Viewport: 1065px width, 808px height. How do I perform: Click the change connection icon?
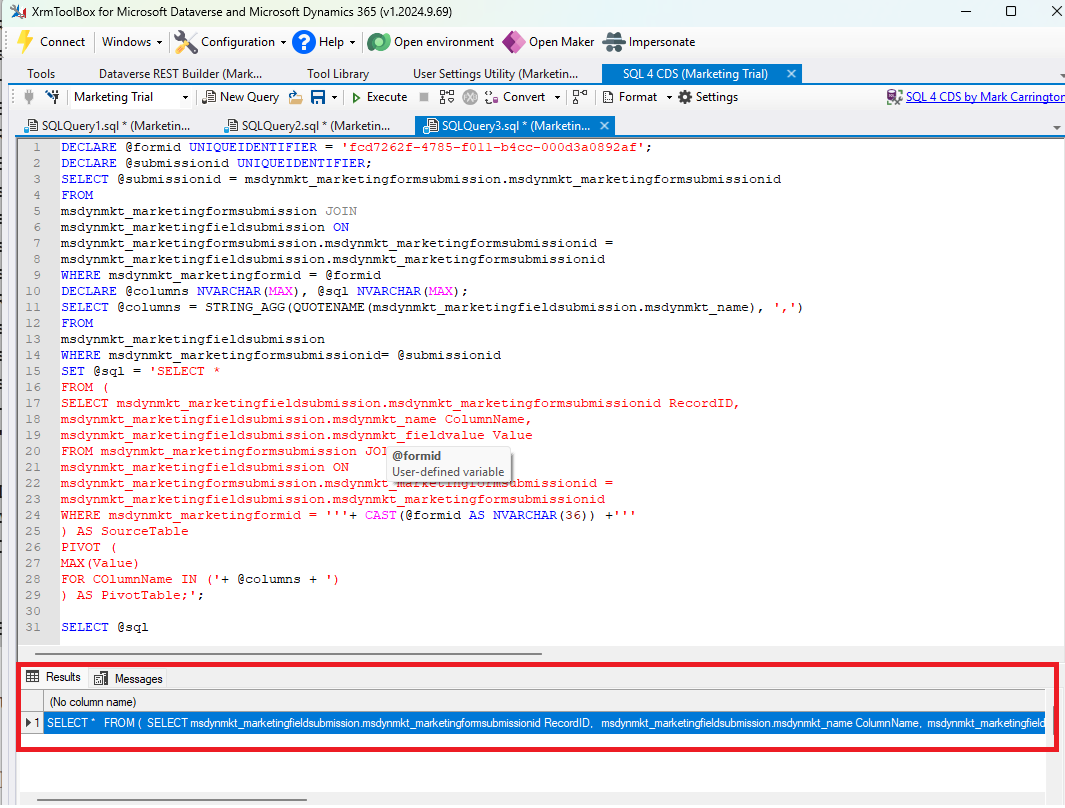[x=52, y=97]
